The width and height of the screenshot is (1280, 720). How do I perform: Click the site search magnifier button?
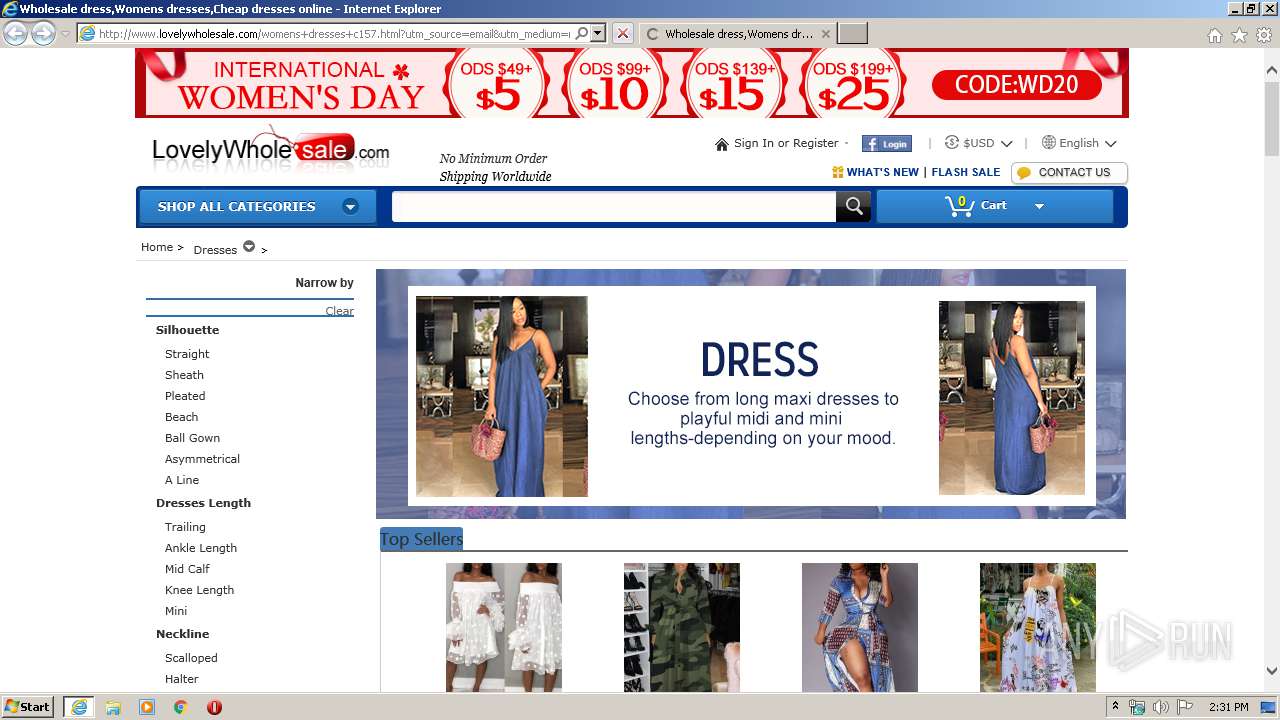click(853, 206)
